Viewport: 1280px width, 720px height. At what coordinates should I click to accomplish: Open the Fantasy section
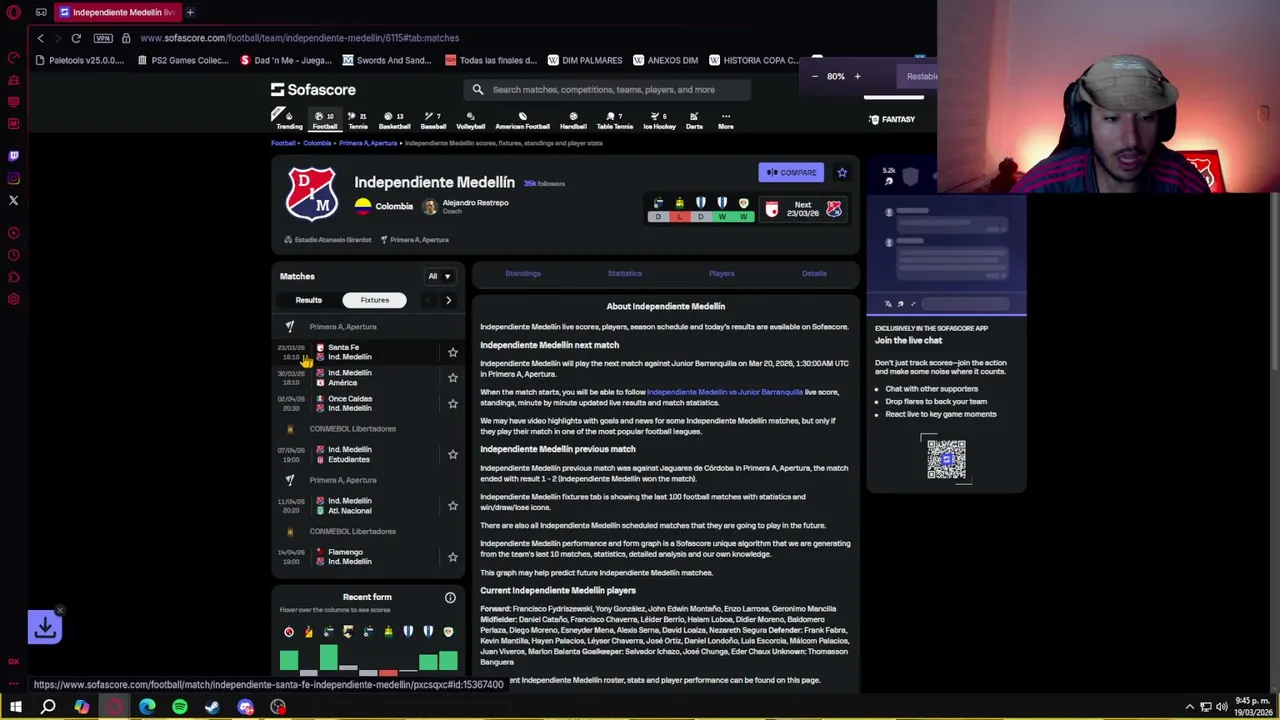click(x=892, y=120)
